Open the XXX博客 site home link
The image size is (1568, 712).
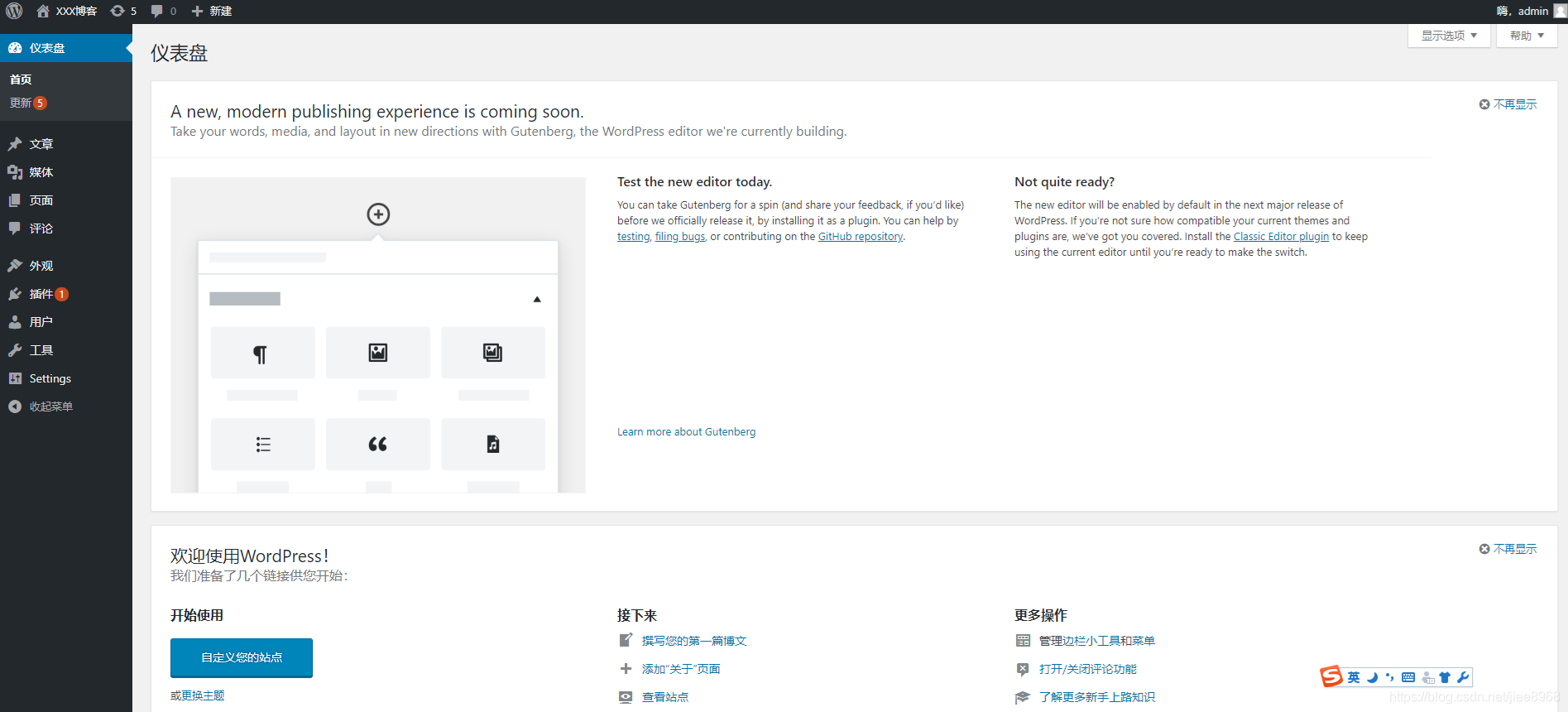(67, 11)
